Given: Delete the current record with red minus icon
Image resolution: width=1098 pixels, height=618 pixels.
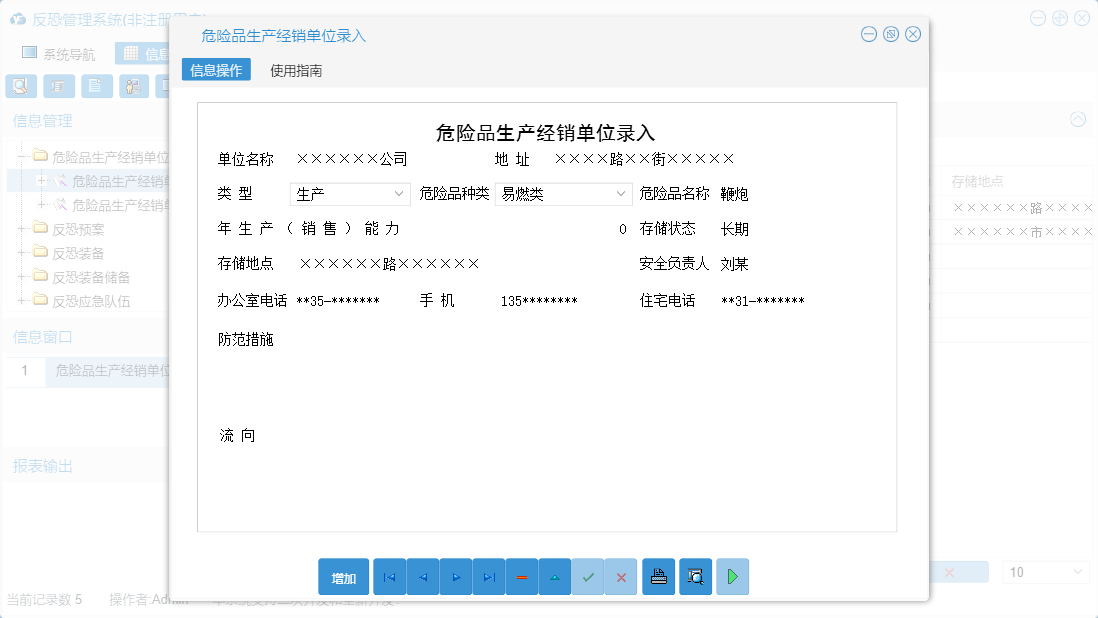Looking at the screenshot, I should (521, 576).
